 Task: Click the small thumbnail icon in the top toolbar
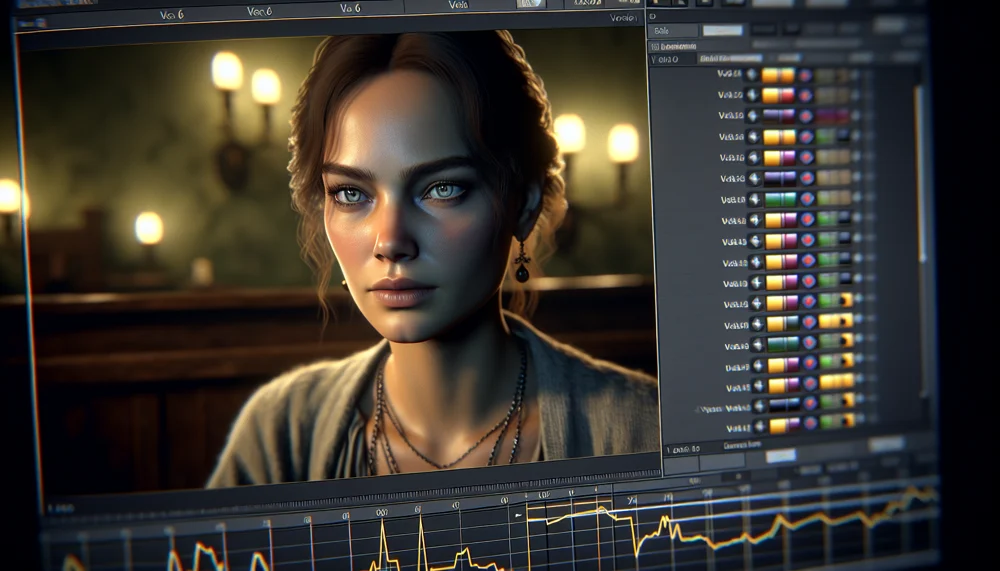[x=530, y=4]
